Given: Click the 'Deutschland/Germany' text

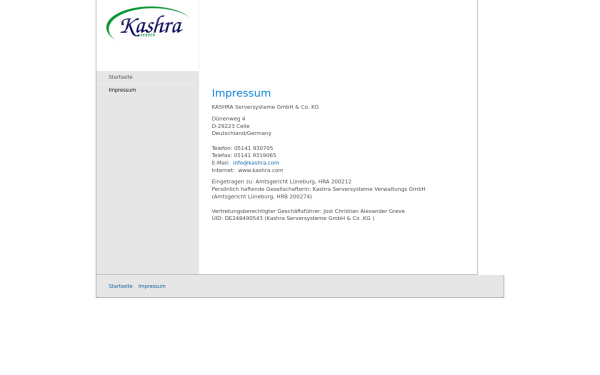Looking at the screenshot, I should point(241,133).
